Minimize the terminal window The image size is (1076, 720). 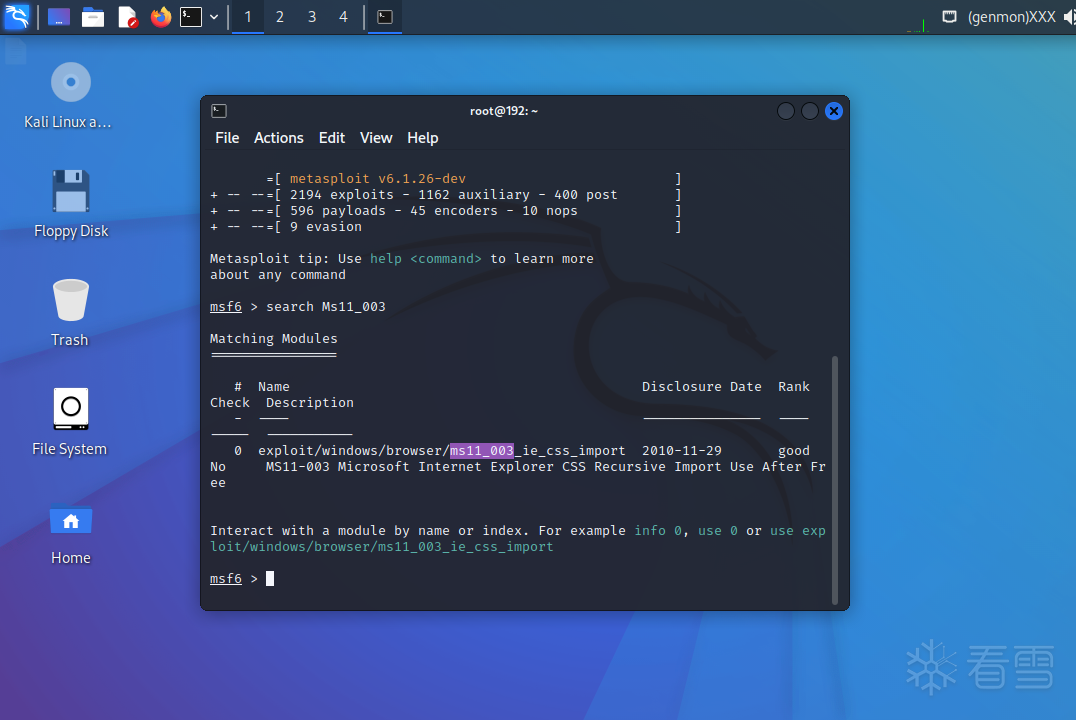coord(786,111)
